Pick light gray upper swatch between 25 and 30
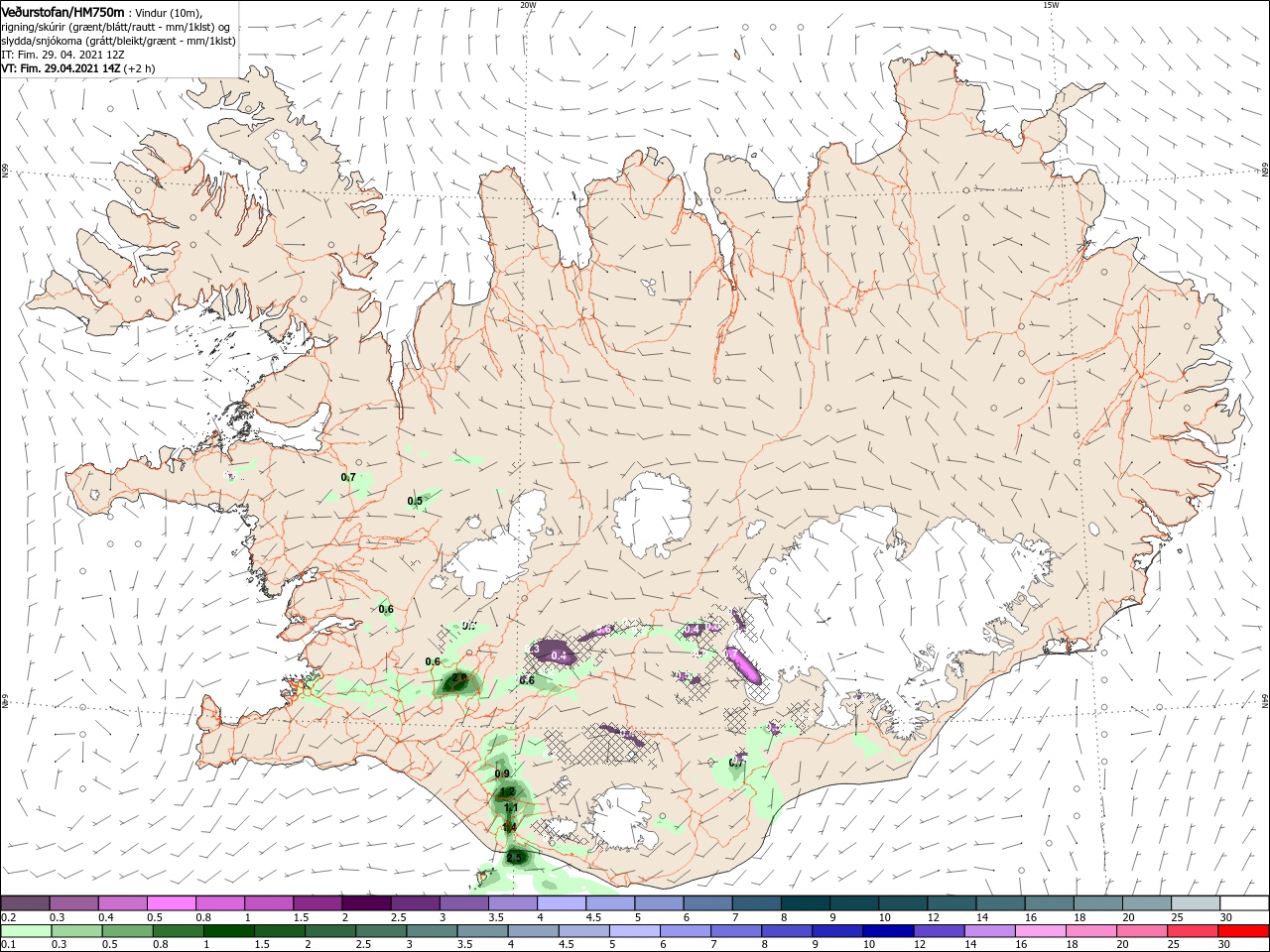Image resolution: width=1270 pixels, height=952 pixels. [1195, 903]
